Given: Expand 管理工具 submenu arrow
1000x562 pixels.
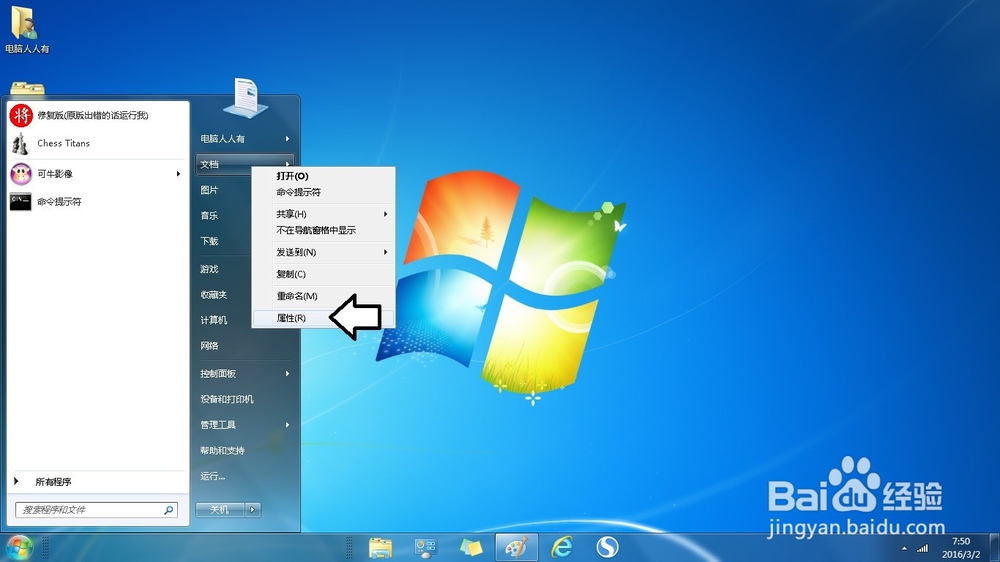Looking at the screenshot, I should 287,424.
